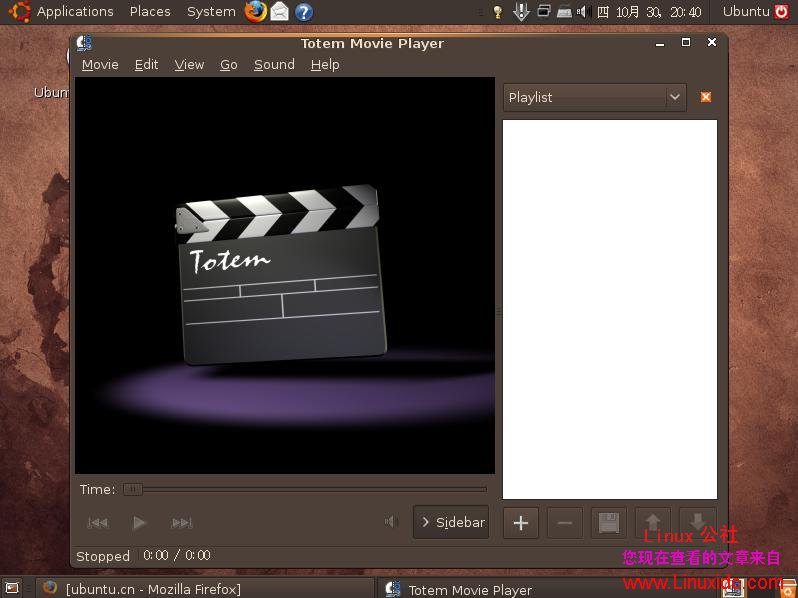Click the windows tray icon
The height and width of the screenshot is (598, 798).
tap(544, 11)
